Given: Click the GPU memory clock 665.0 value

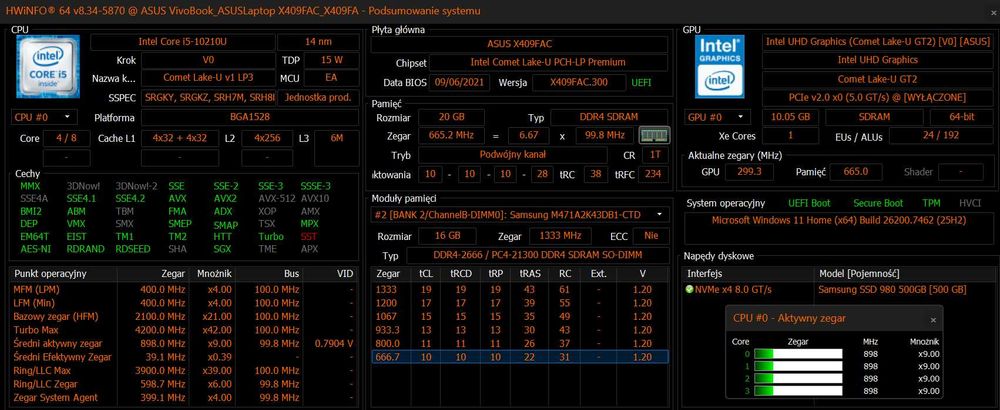Looking at the screenshot, I should coord(855,172).
